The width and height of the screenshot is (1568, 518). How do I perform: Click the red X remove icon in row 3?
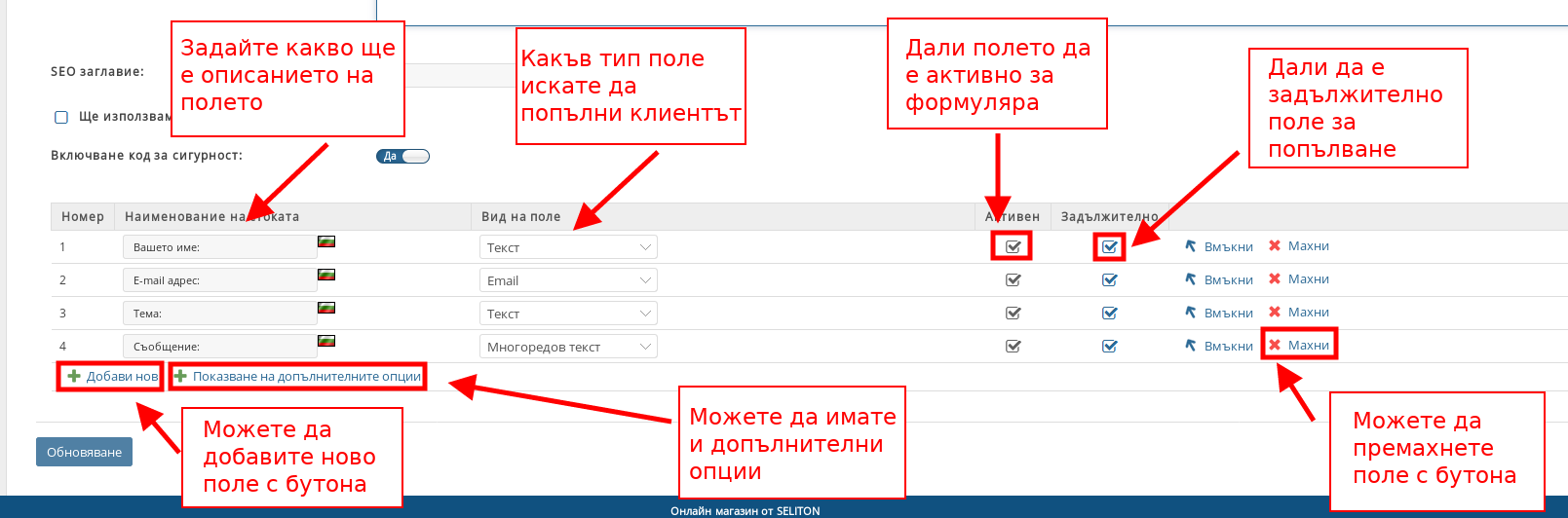(1275, 313)
